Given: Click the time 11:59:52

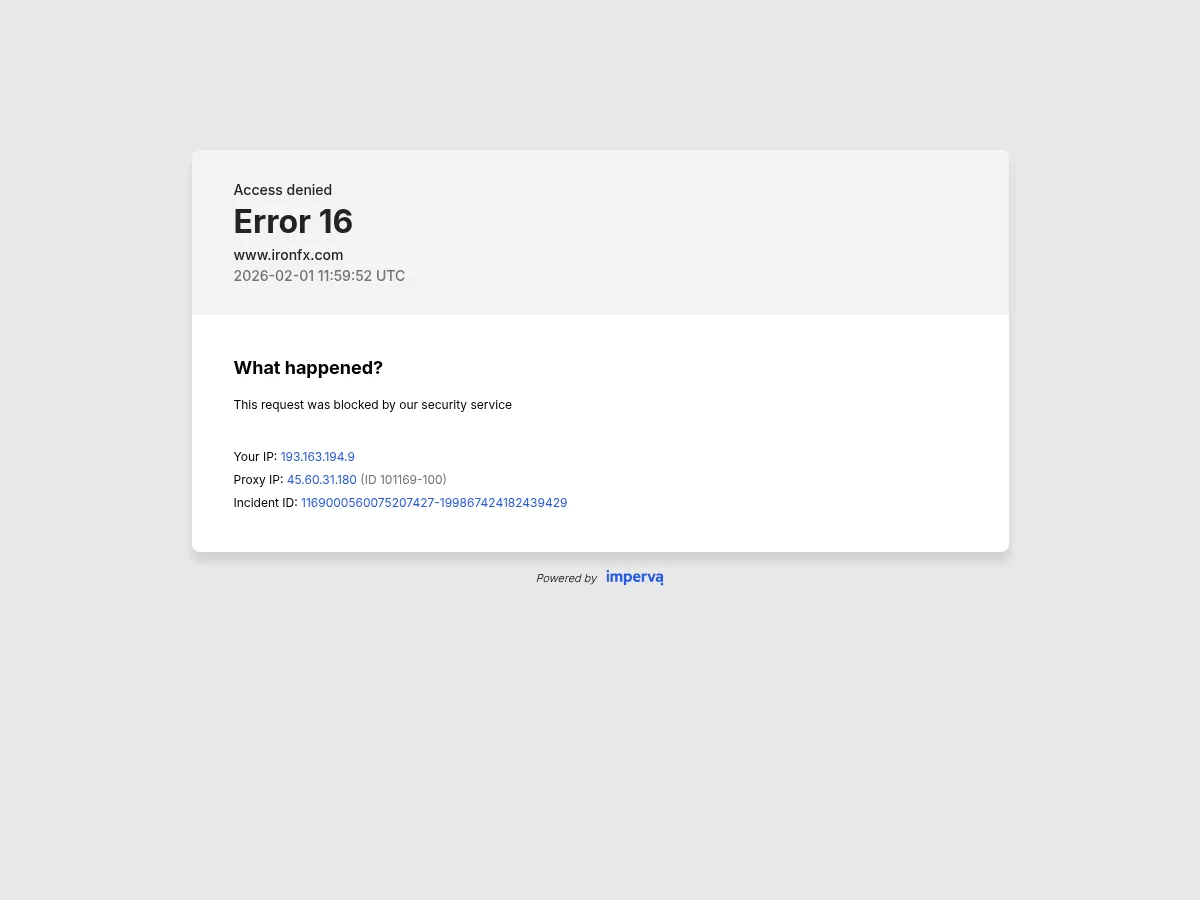Looking at the screenshot, I should pos(345,276).
